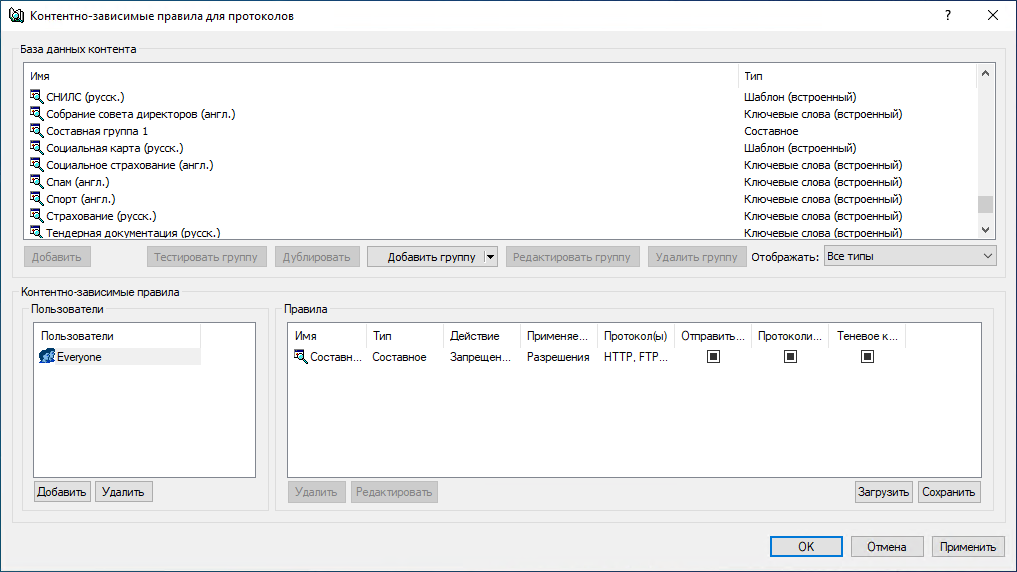The image size is (1017, 572).
Task: Click the Загрузить button
Action: [x=883, y=492]
